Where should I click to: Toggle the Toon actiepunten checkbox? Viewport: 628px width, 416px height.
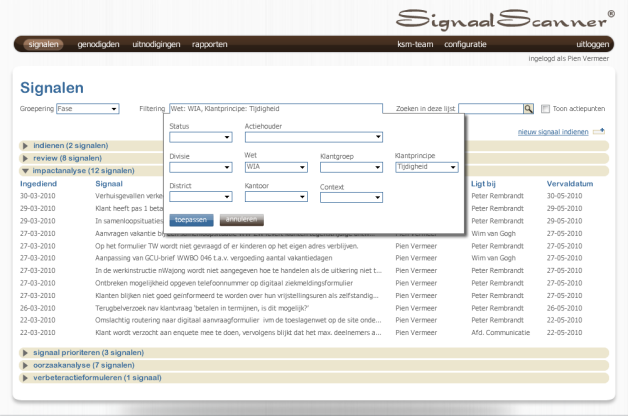coord(545,109)
